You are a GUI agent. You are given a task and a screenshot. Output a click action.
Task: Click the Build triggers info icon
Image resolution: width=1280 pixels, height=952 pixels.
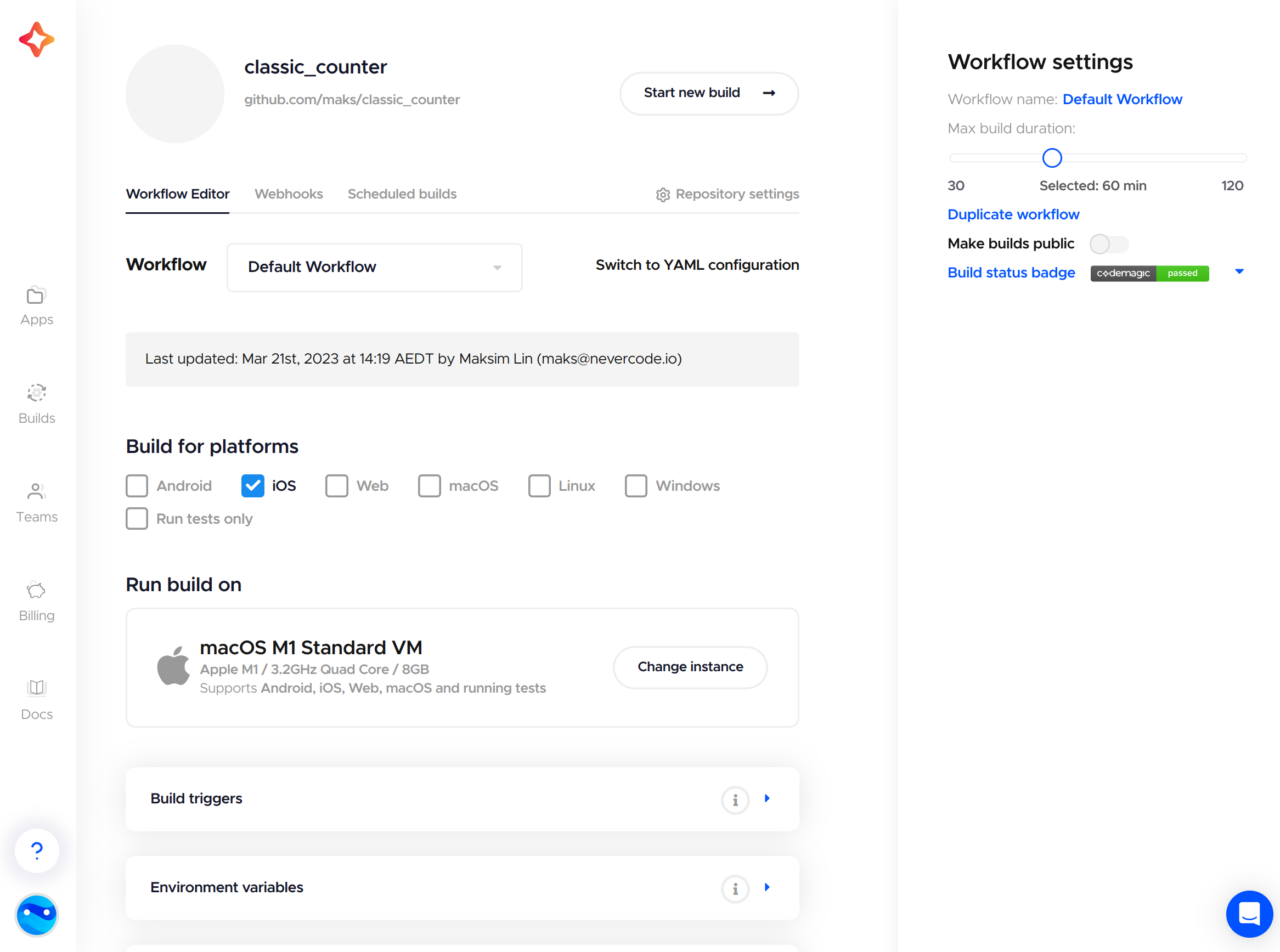tap(735, 800)
